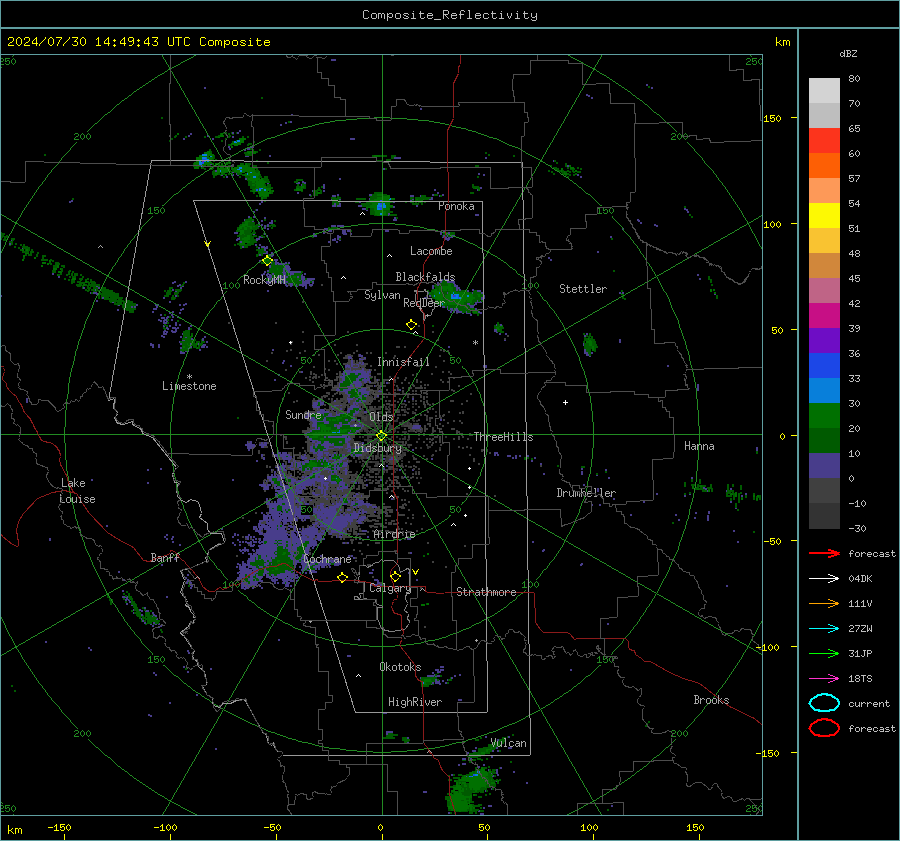
Task: Click the slate 0-10 dBZ swatch
Action: tap(824, 466)
